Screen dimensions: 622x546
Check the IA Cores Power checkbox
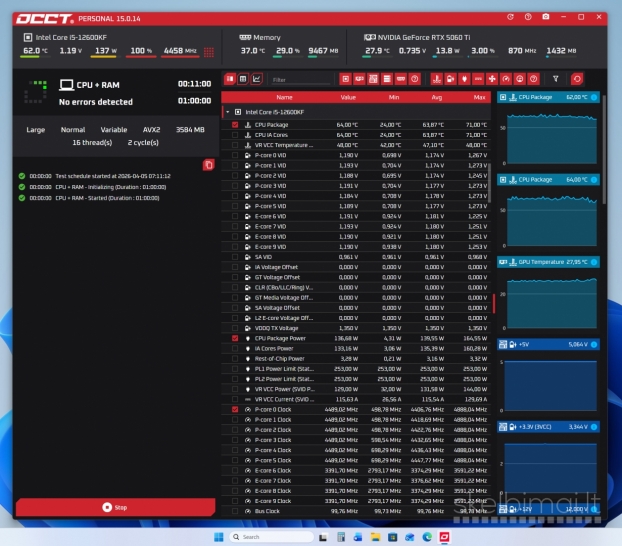tap(235, 348)
